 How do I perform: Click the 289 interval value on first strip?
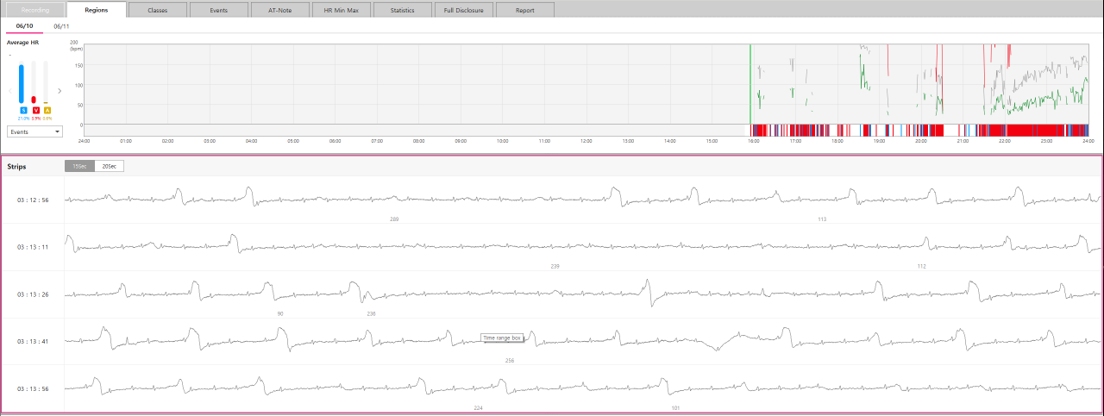(x=394, y=219)
